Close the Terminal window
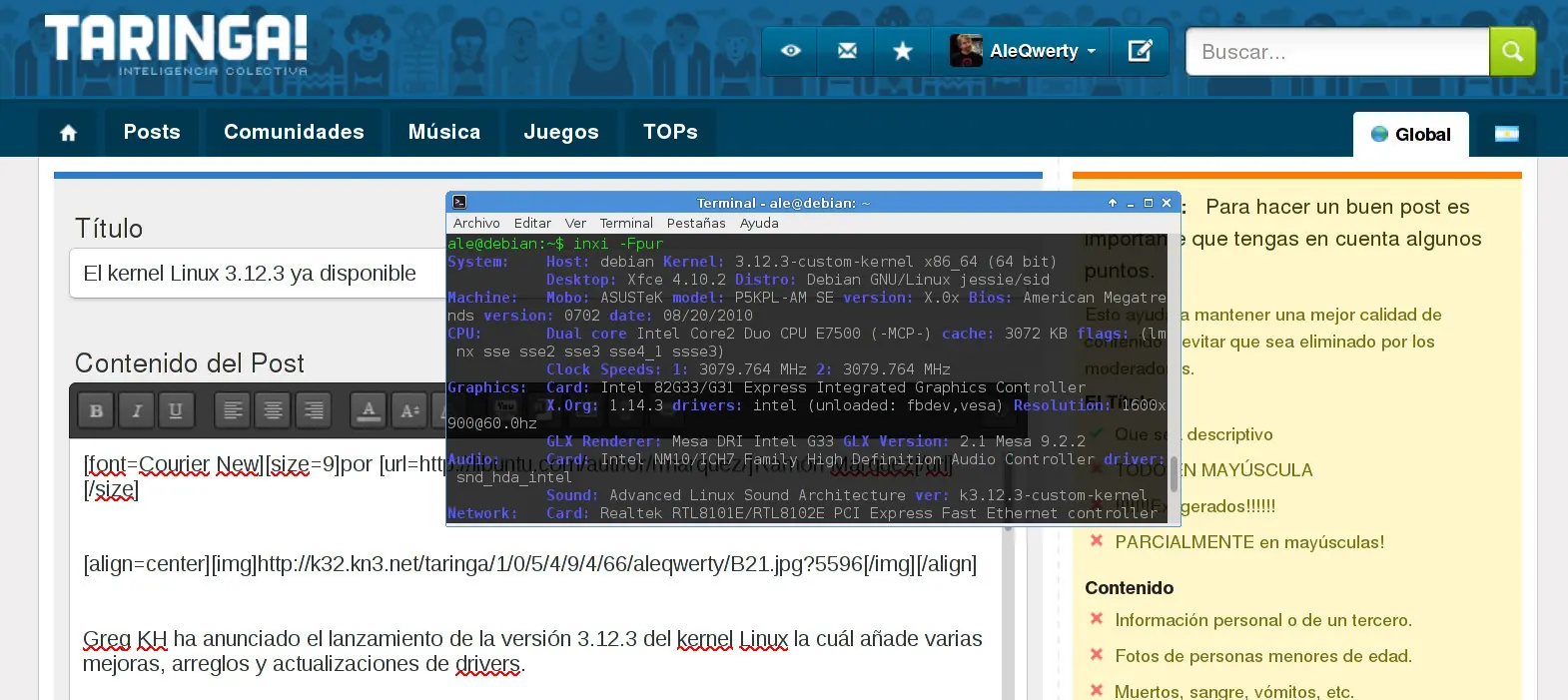 1167,203
